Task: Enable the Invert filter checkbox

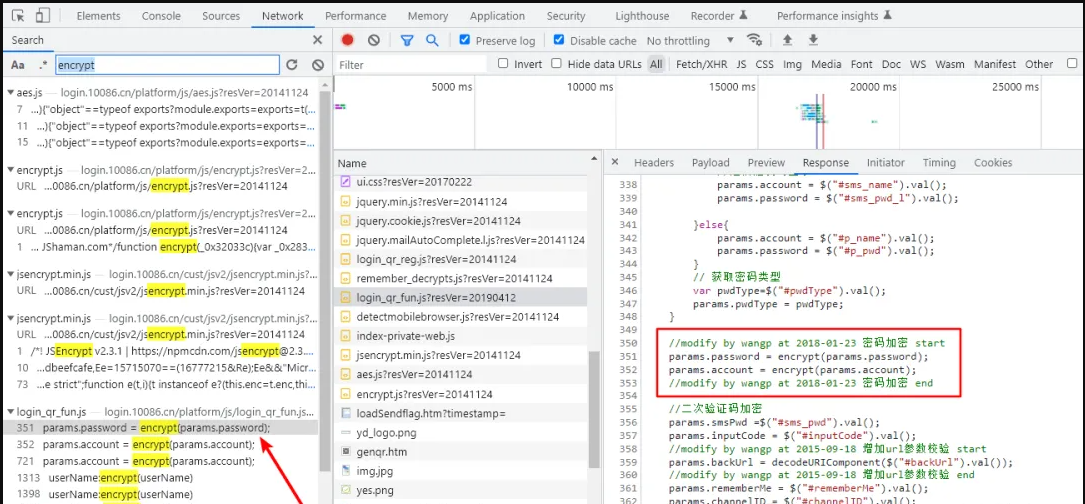Action: tap(503, 64)
